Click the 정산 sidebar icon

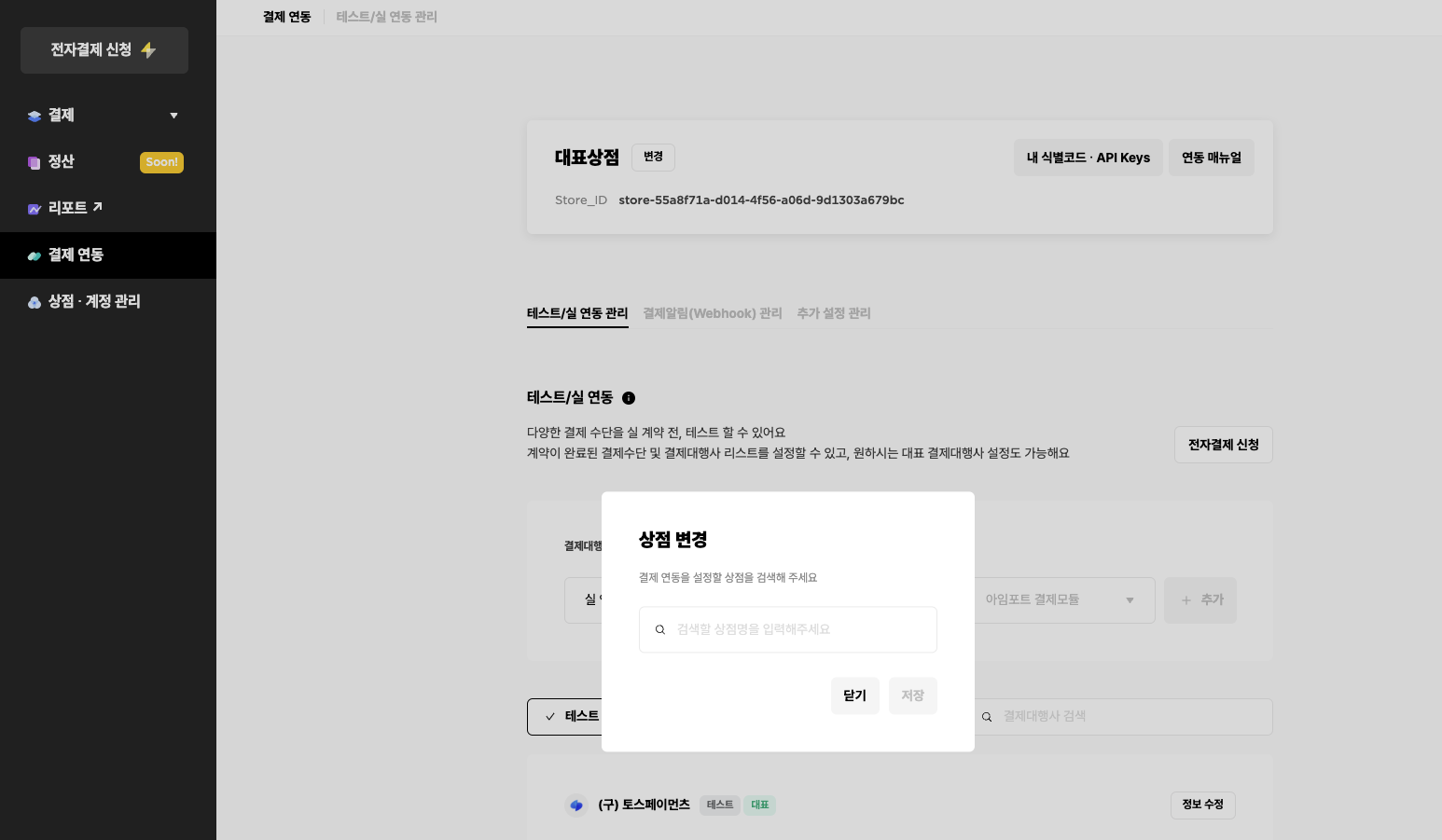pos(35,162)
